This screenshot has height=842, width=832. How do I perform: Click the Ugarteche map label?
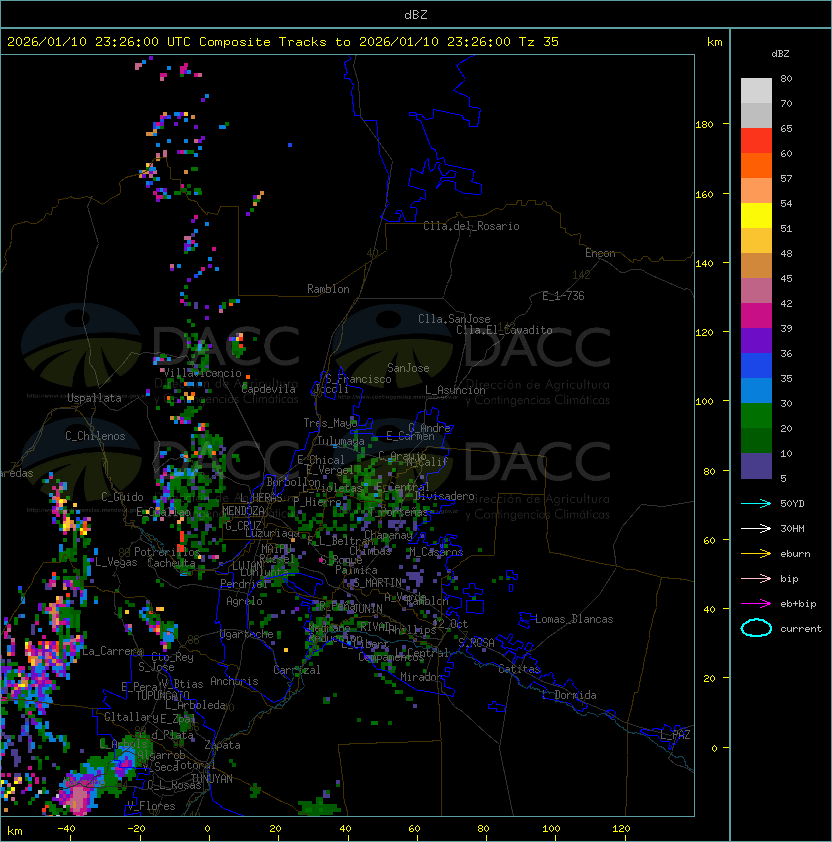click(x=247, y=634)
